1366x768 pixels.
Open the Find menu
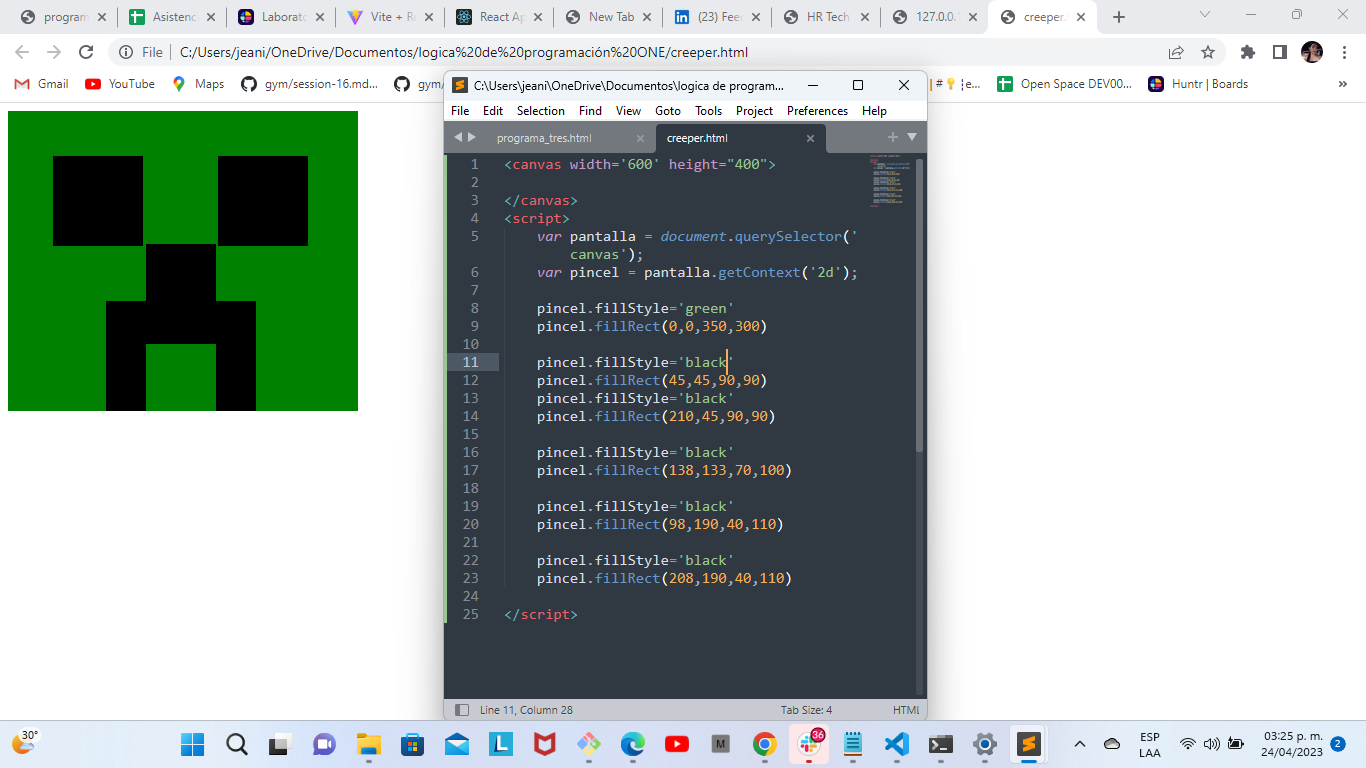point(591,111)
